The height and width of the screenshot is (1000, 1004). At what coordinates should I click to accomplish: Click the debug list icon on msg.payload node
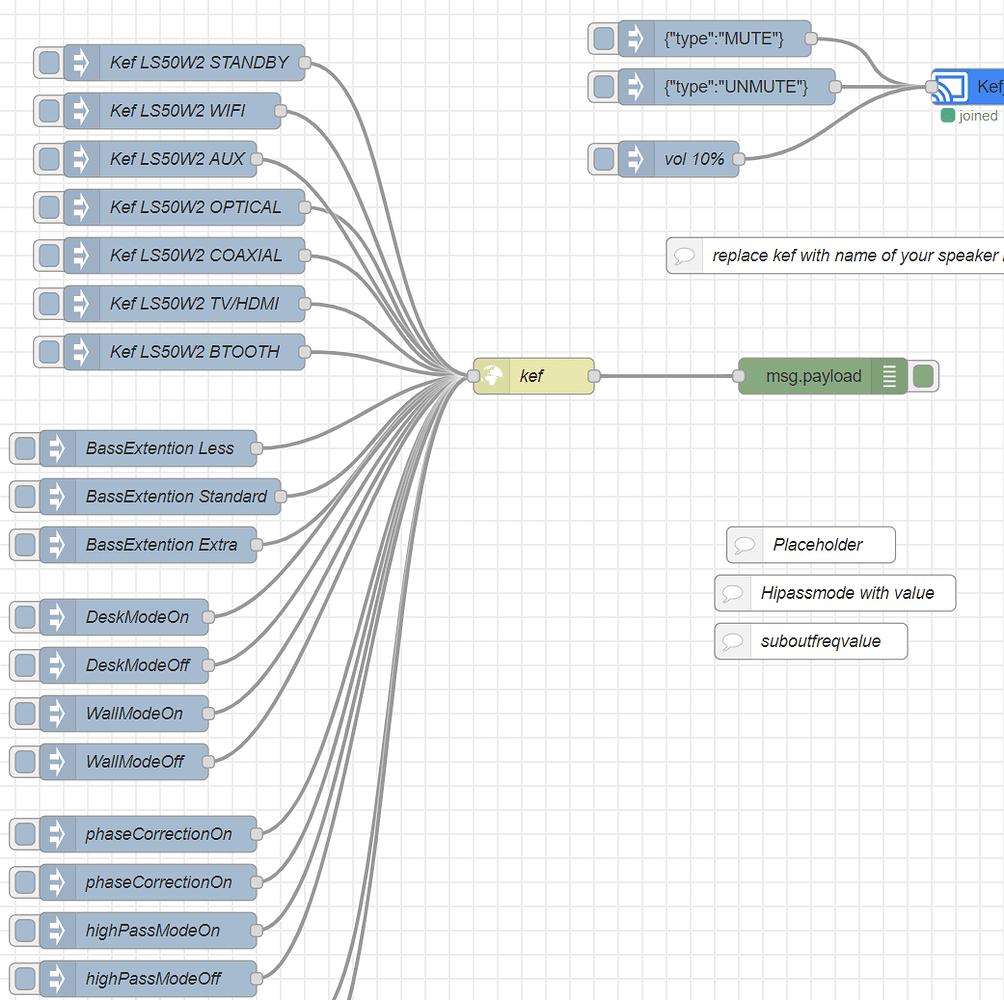point(889,376)
